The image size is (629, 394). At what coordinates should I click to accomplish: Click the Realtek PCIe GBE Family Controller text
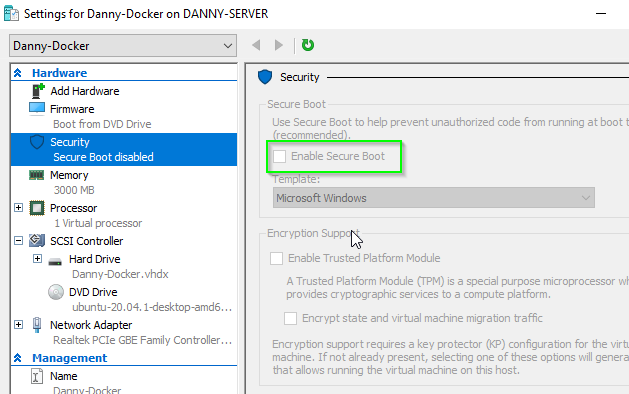tap(143, 340)
